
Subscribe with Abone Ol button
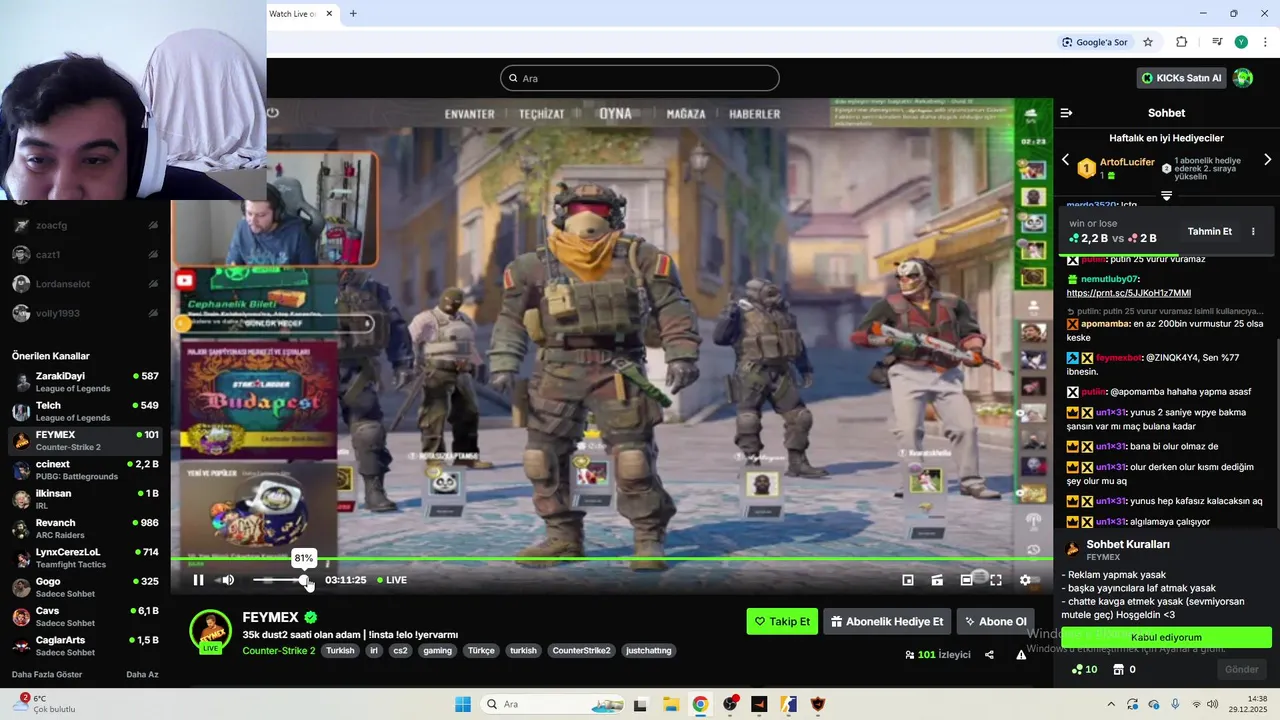tap(995, 621)
